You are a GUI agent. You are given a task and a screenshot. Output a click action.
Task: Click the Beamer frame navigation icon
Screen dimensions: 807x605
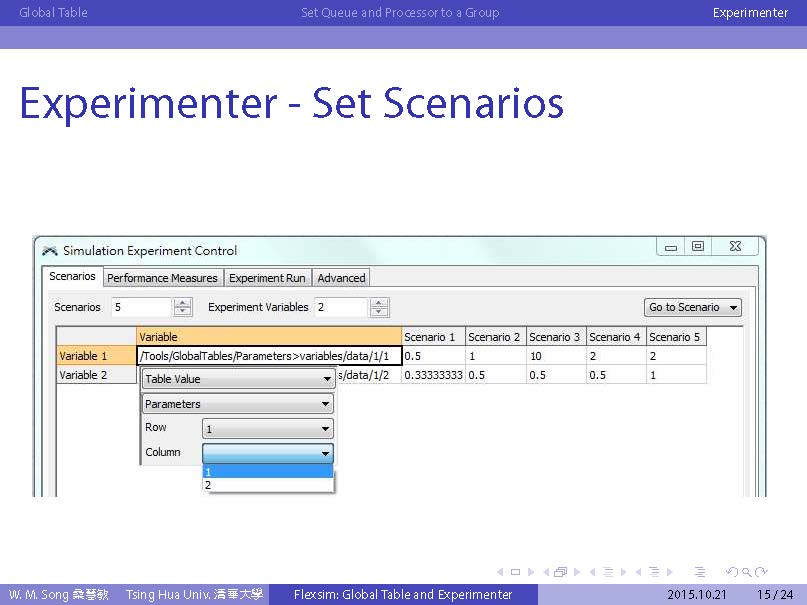[x=560, y=572]
